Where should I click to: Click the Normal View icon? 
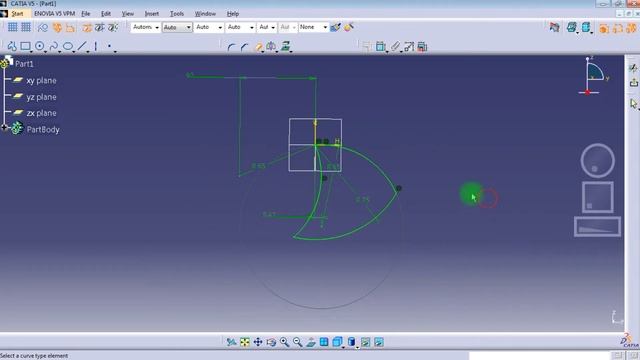[311, 342]
